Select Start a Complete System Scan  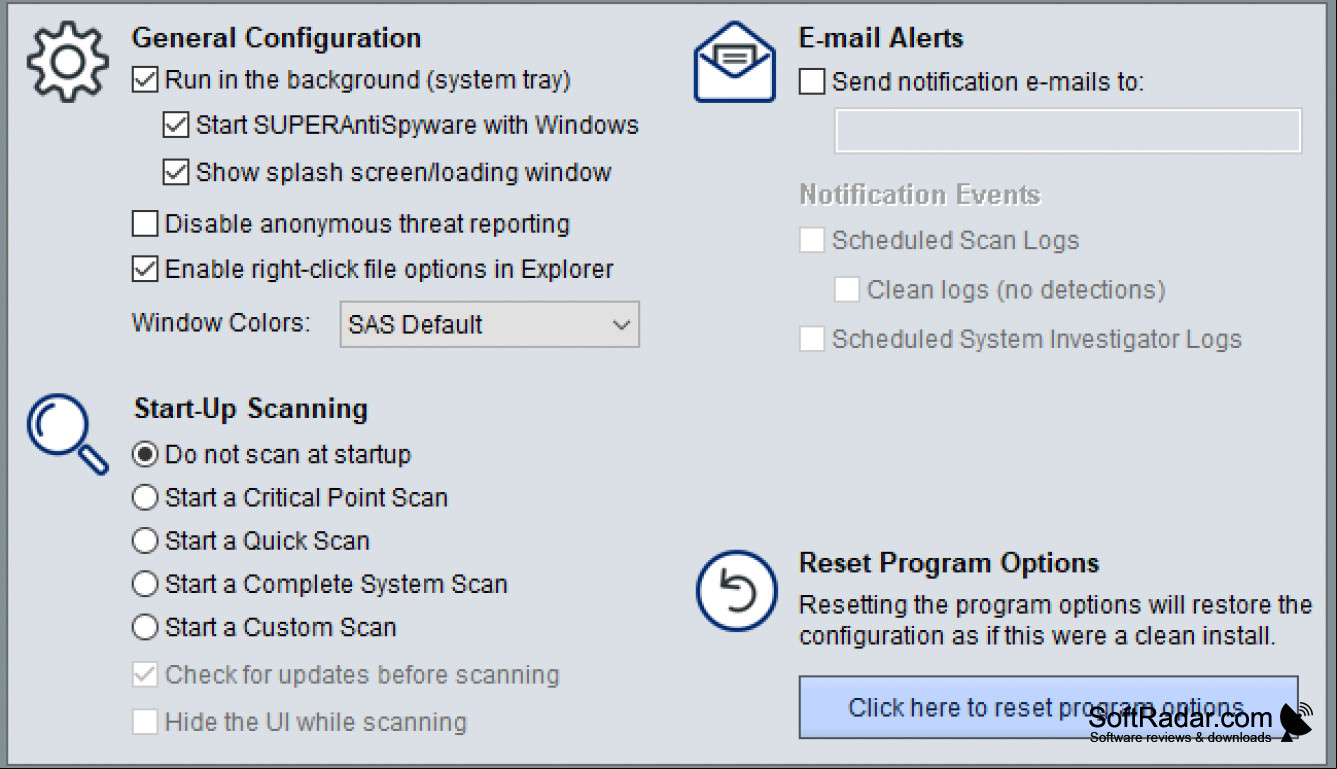point(145,584)
